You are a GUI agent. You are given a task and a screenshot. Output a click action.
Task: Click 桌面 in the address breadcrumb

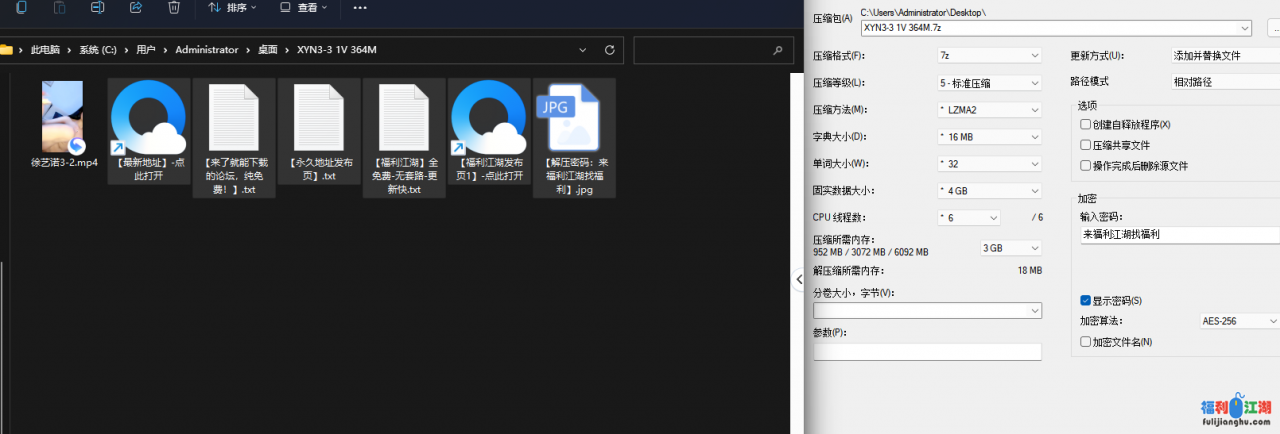(267, 49)
